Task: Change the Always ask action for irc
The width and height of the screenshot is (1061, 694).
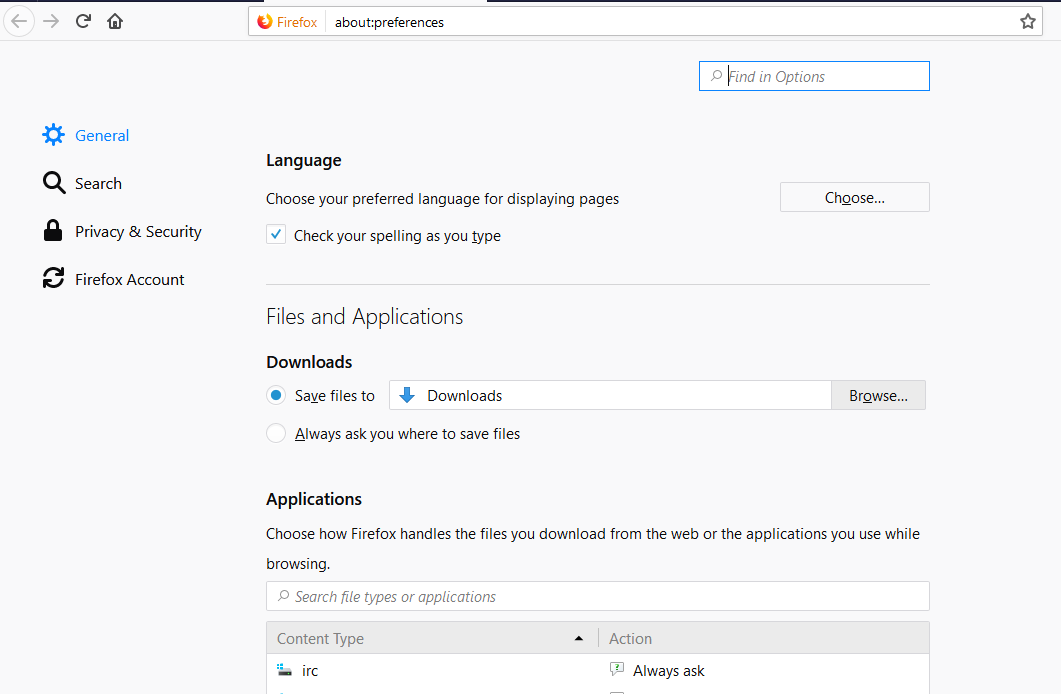Action: tap(667, 670)
